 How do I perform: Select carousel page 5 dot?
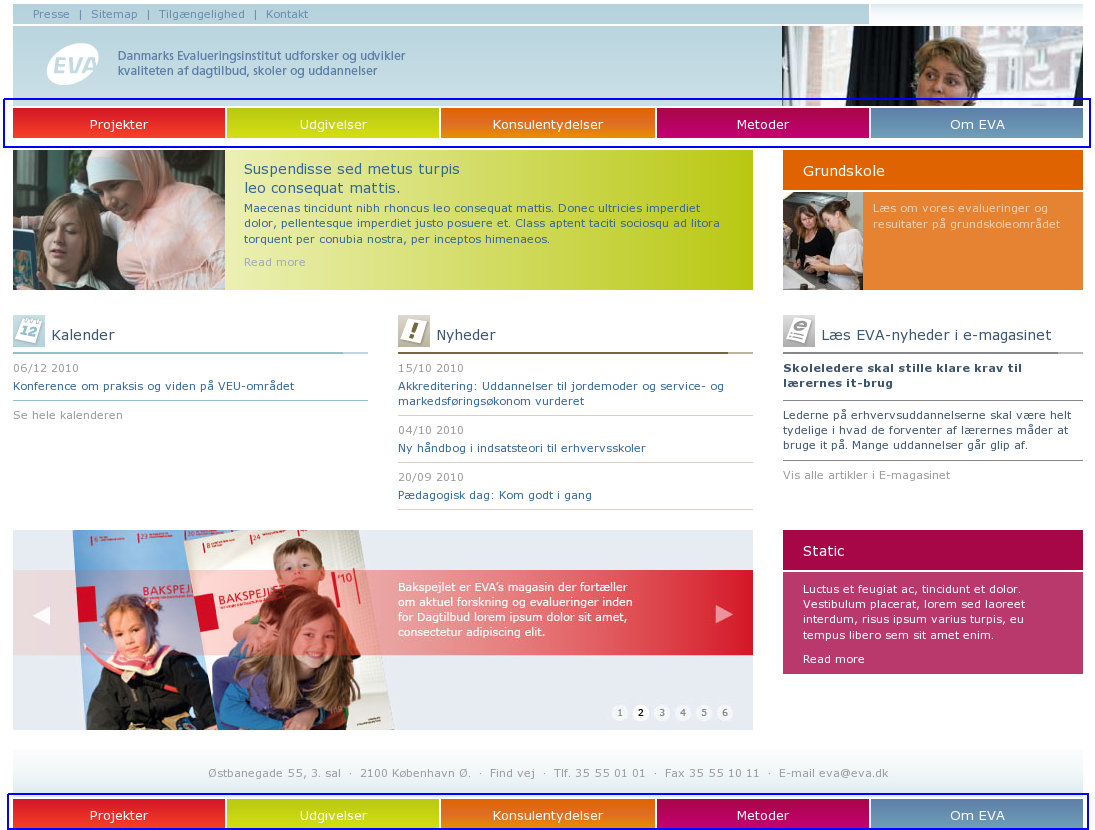pos(703,713)
